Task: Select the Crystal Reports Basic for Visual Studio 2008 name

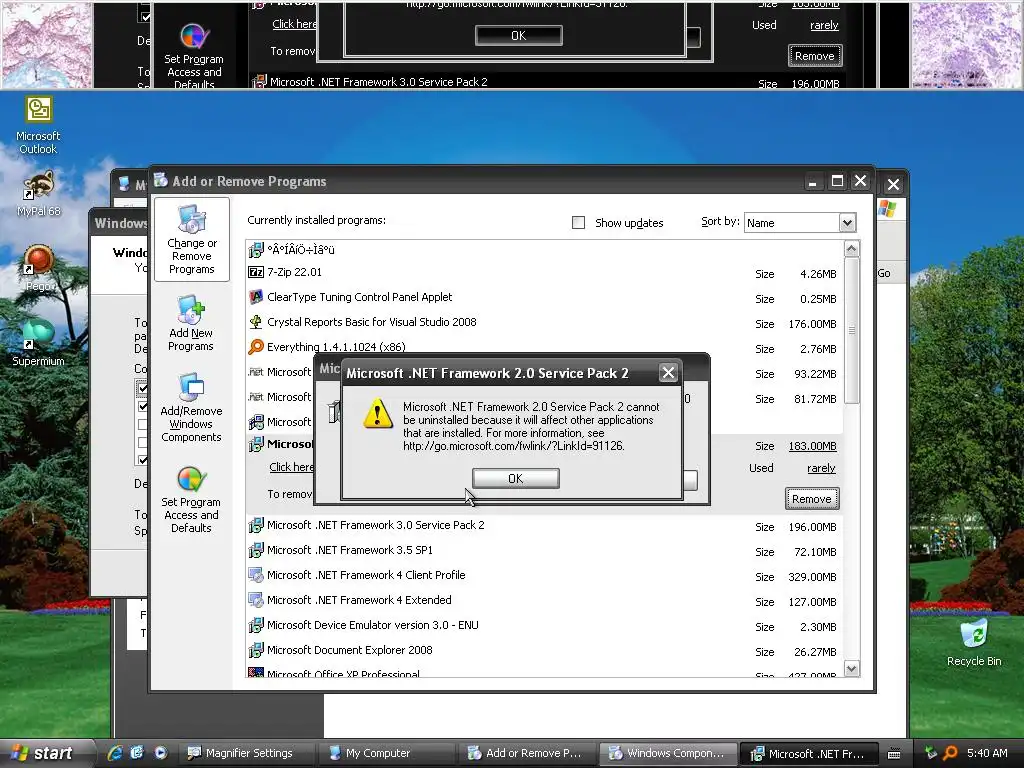Action: coord(372,322)
